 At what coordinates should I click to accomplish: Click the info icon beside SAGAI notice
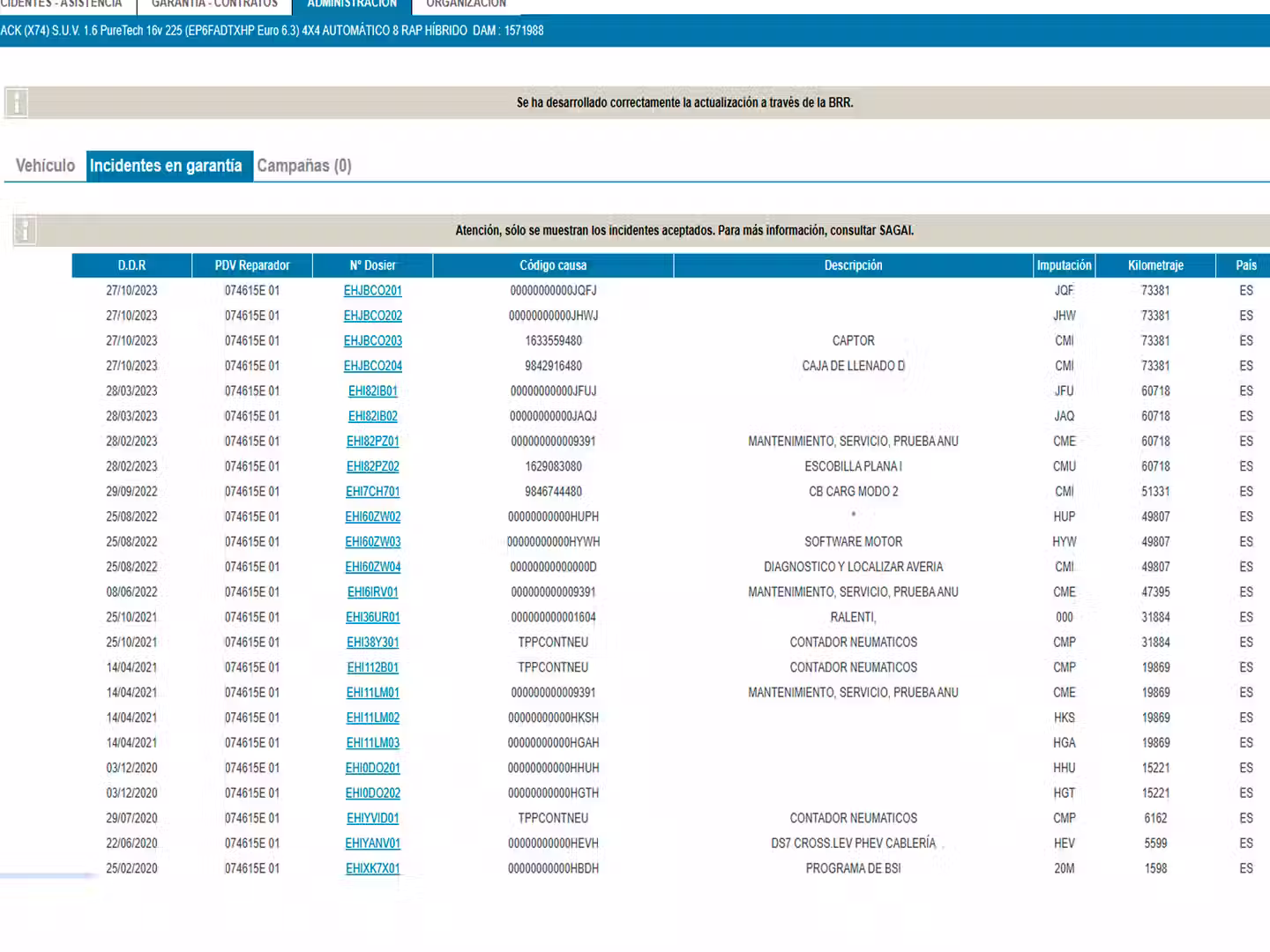click(25, 231)
